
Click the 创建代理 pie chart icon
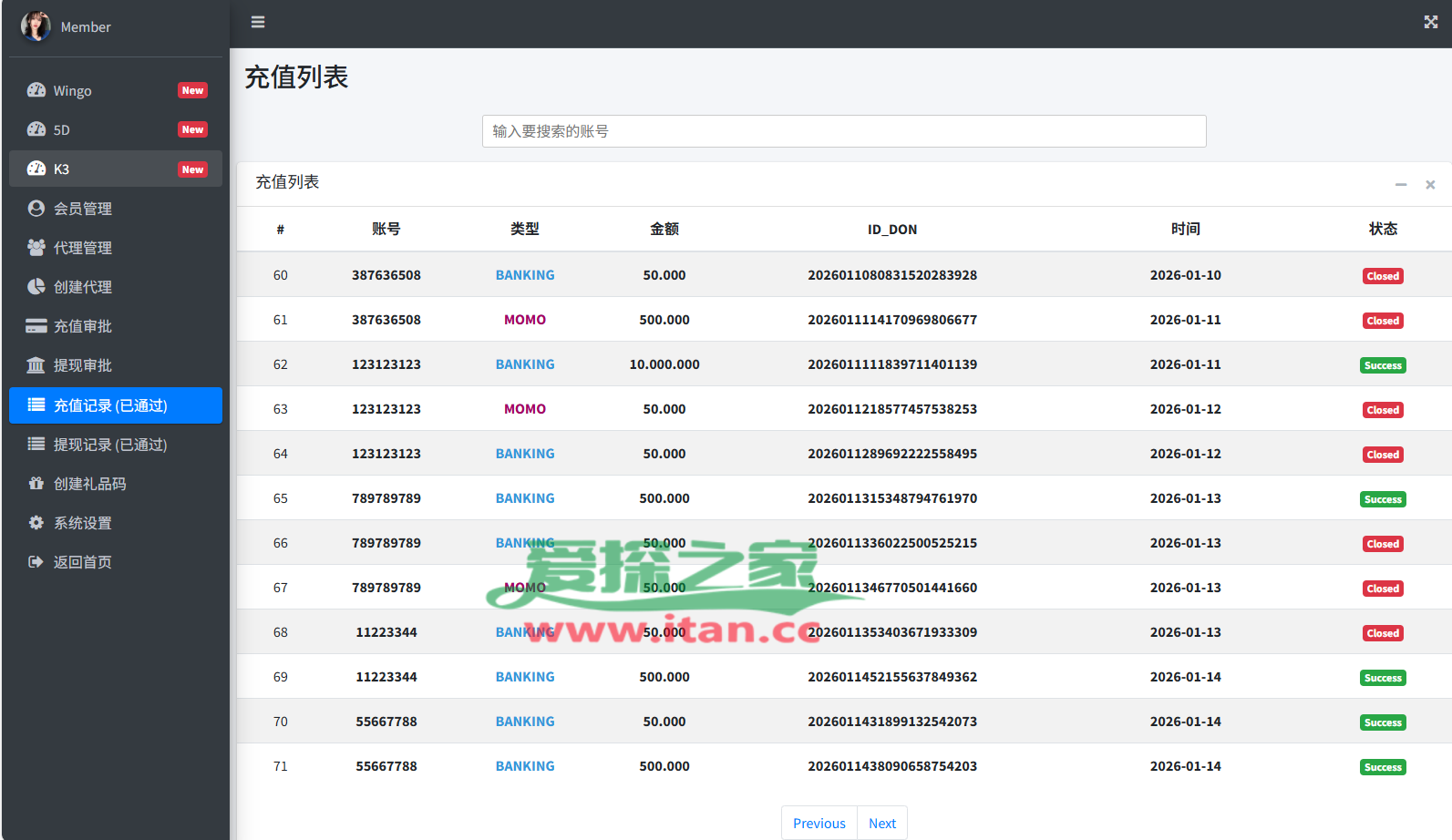pos(36,287)
